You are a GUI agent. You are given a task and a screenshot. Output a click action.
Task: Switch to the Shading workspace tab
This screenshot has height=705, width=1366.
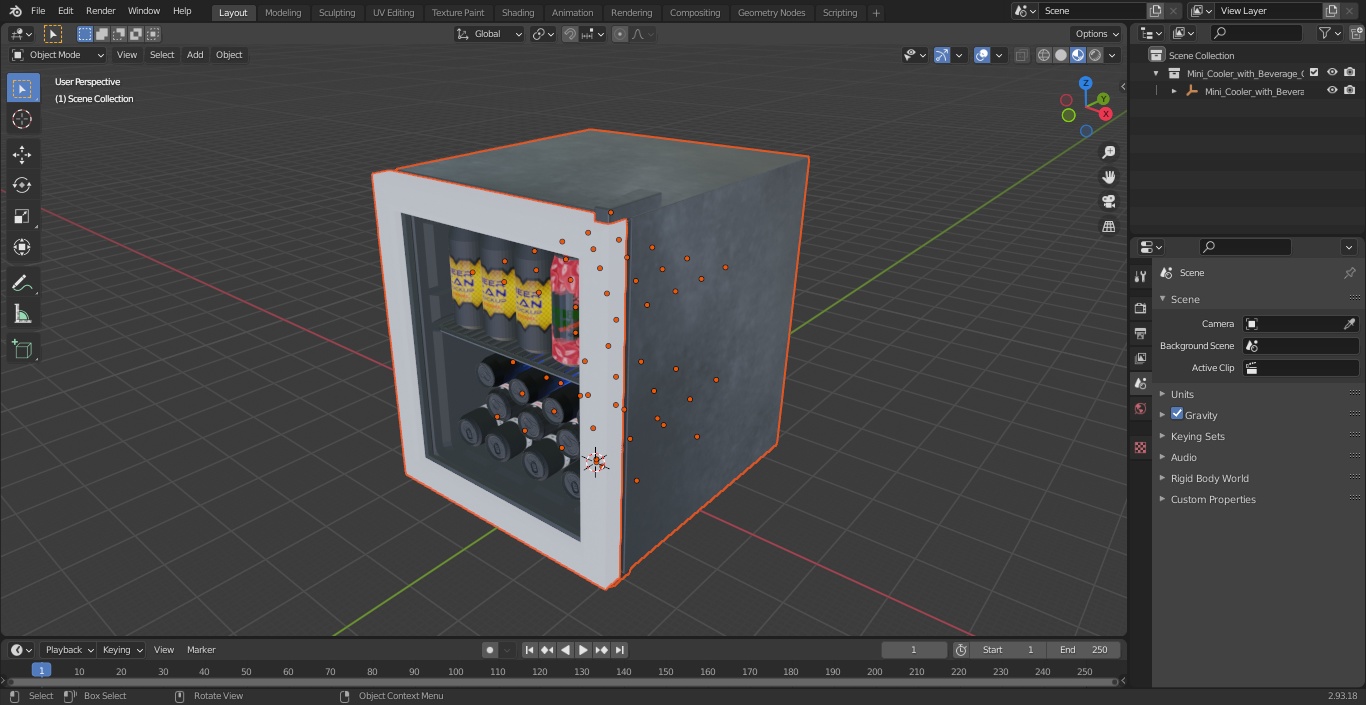click(x=518, y=13)
